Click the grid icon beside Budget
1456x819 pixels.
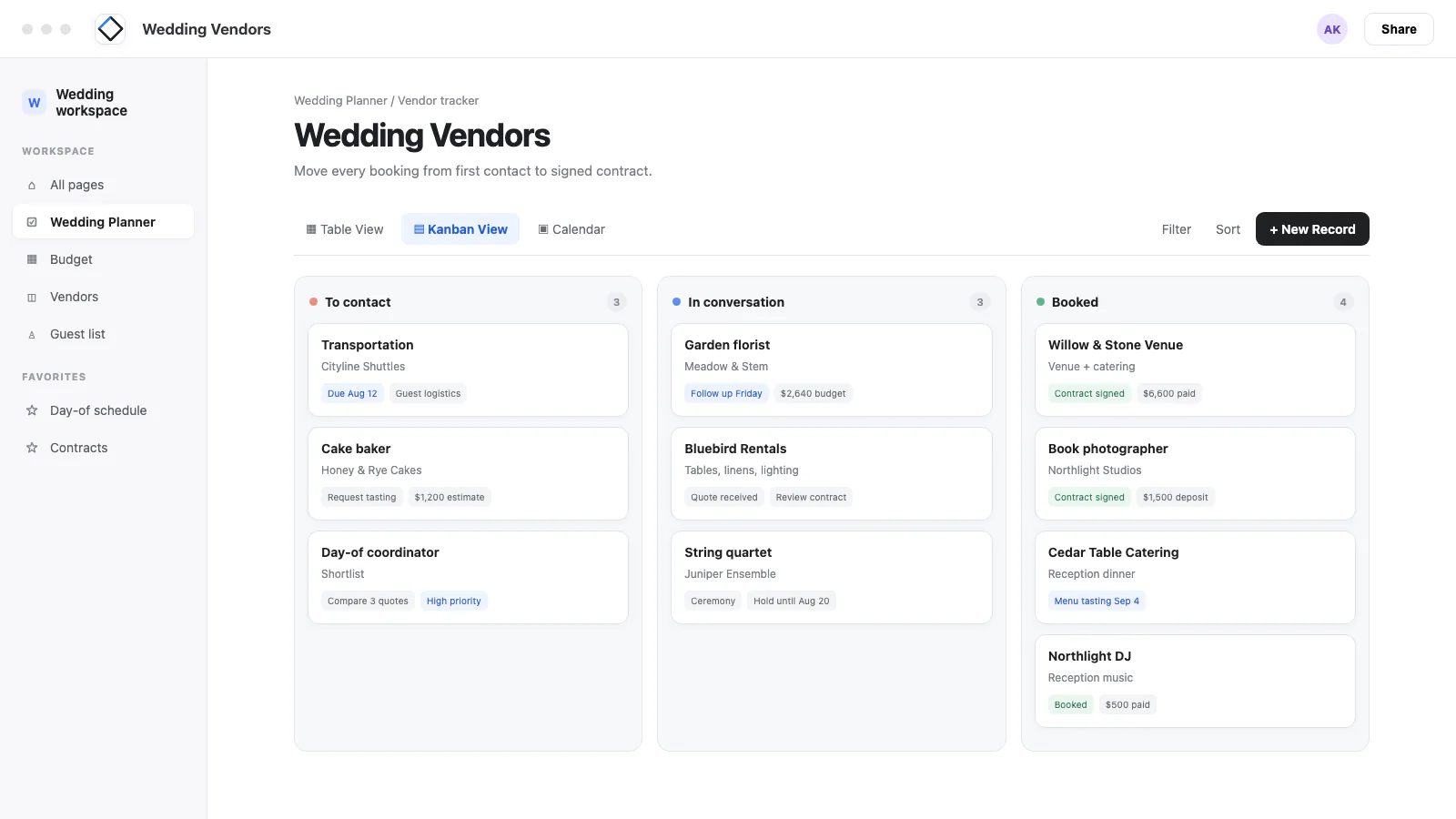pyautogui.click(x=32, y=259)
